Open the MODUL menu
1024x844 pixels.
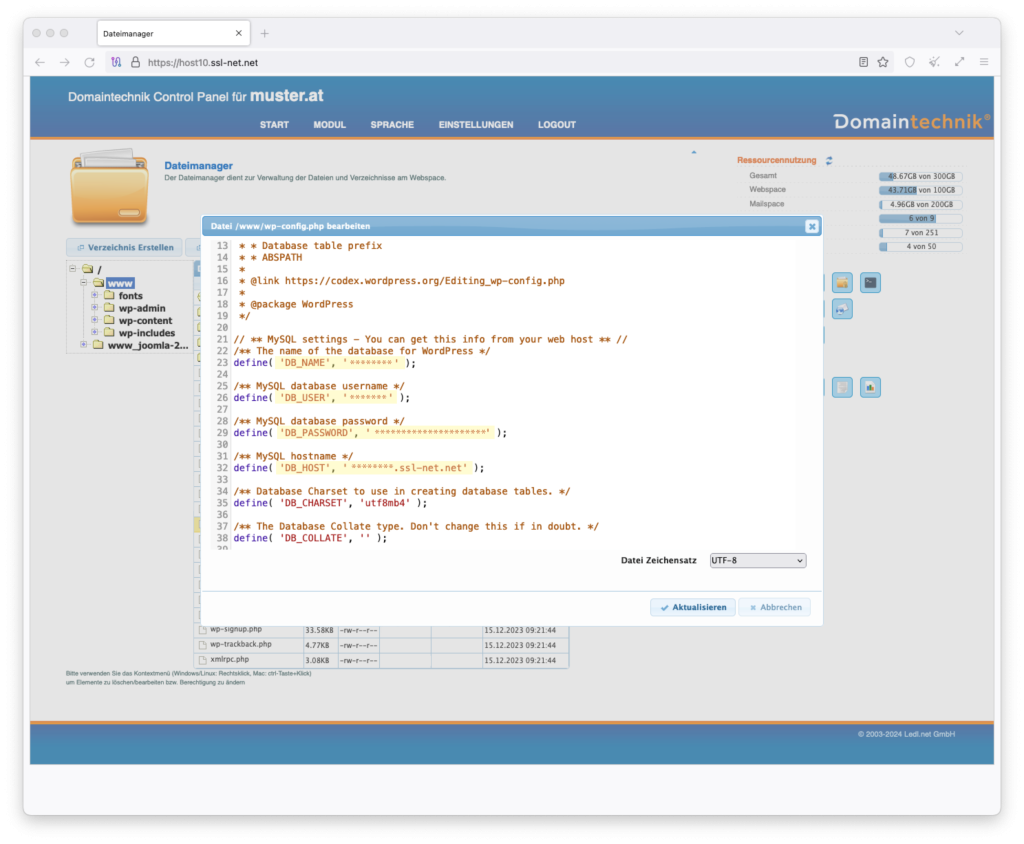point(329,125)
